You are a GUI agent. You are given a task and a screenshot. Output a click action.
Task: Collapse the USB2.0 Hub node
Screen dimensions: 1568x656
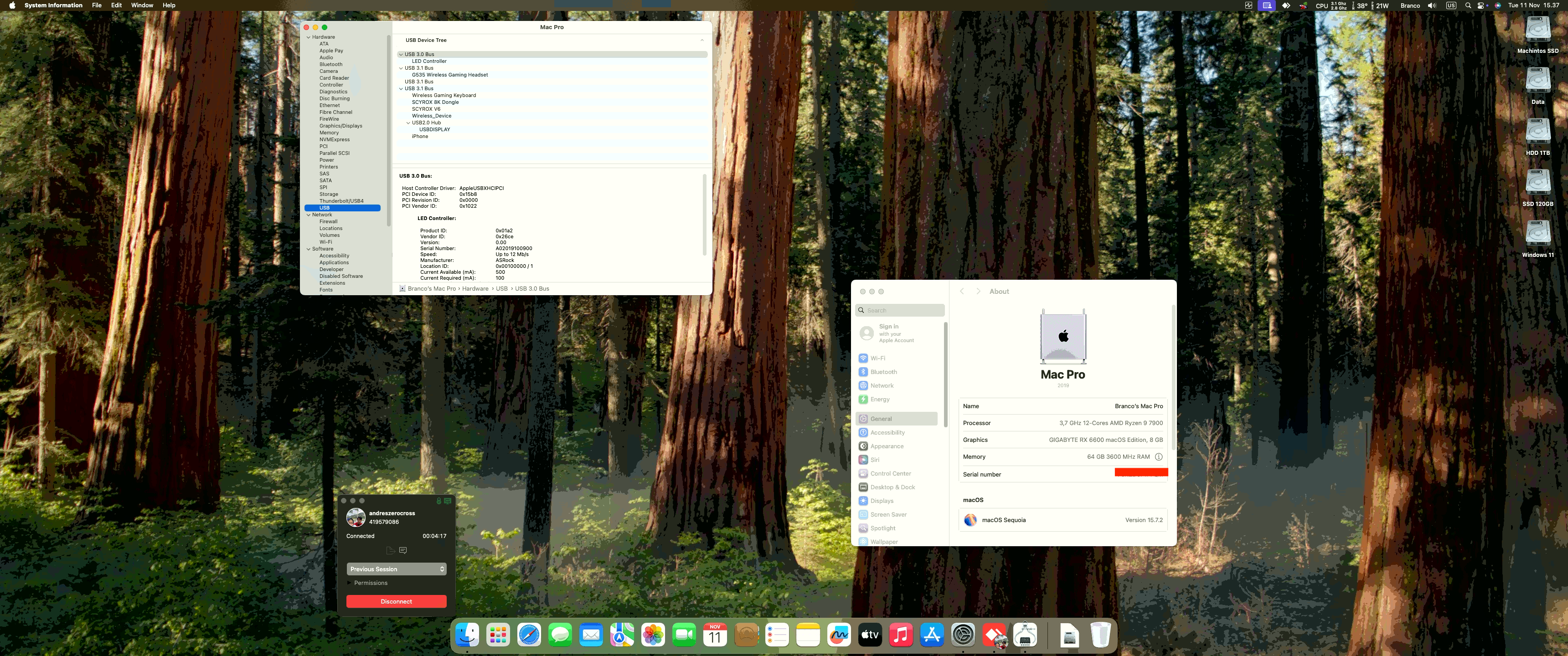pos(408,123)
